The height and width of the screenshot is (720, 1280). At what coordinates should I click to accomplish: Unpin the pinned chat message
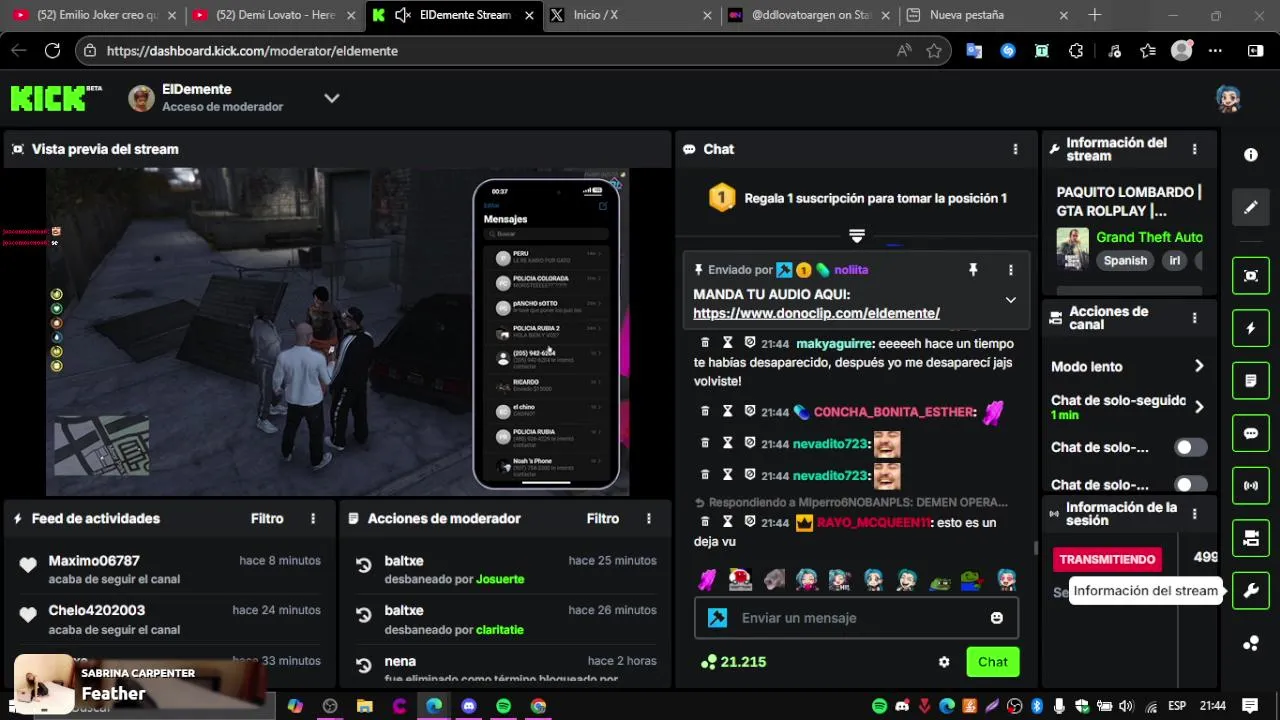[x=973, y=270]
